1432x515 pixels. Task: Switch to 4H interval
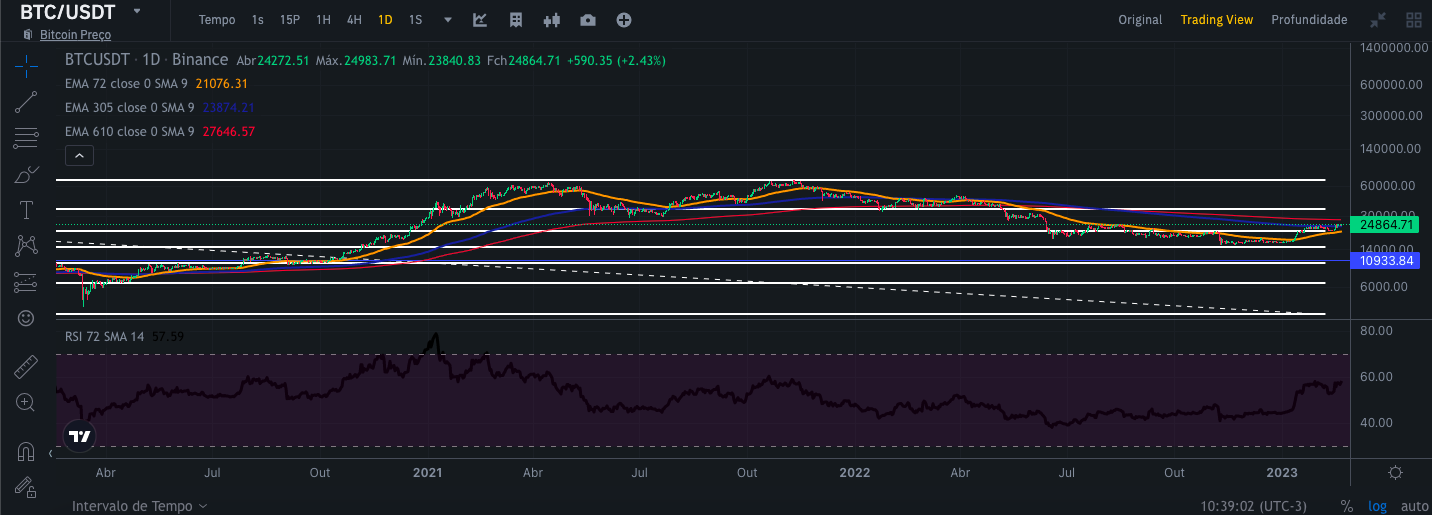click(x=354, y=20)
